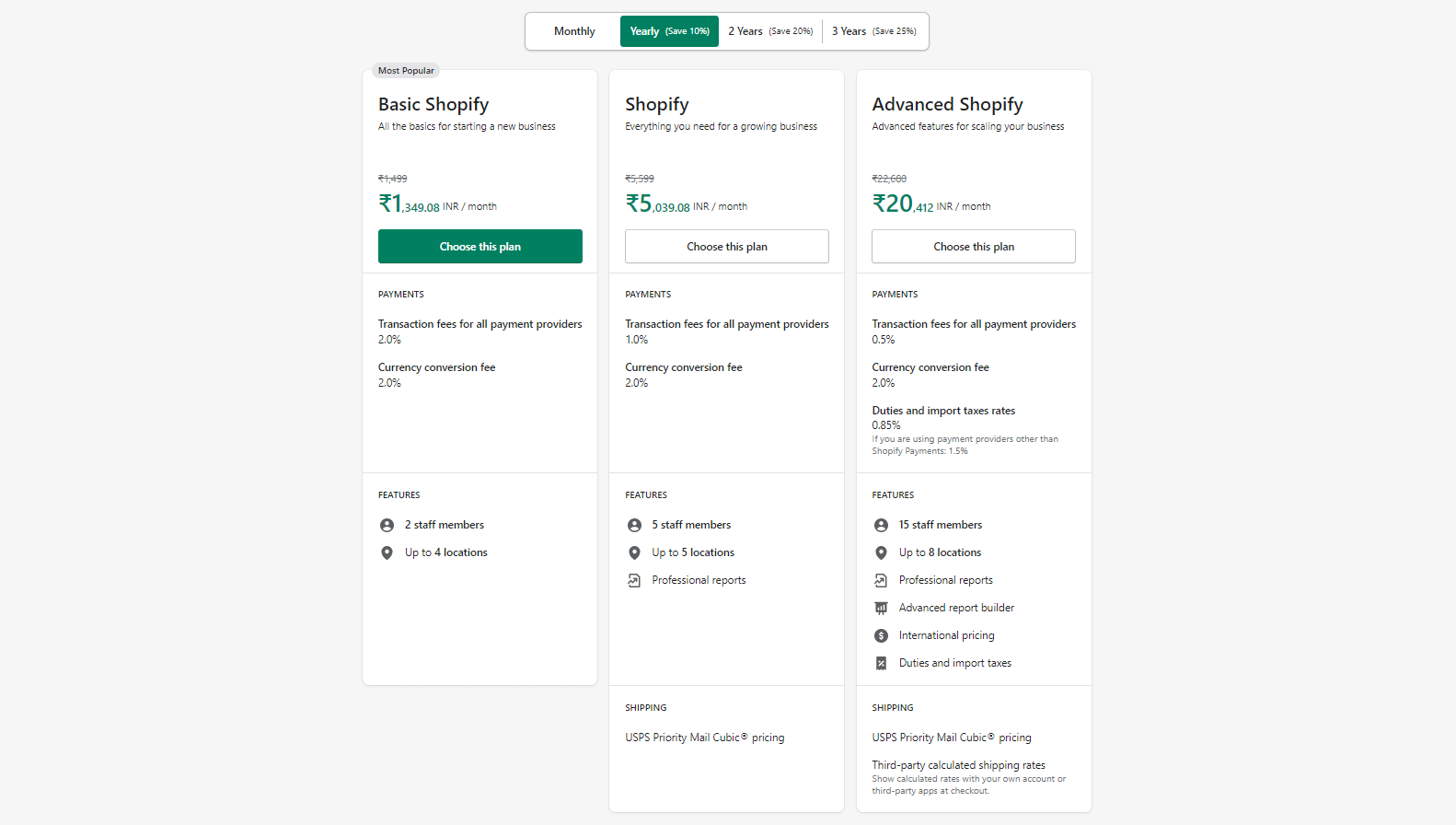Image resolution: width=1456 pixels, height=825 pixels.
Task: Choose the Basic Shopify plan
Action: (480, 247)
